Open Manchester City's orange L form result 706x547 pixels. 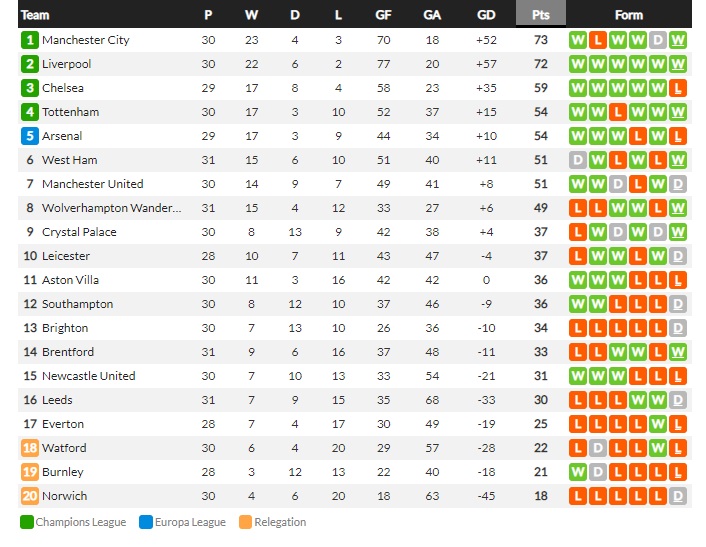click(x=598, y=40)
